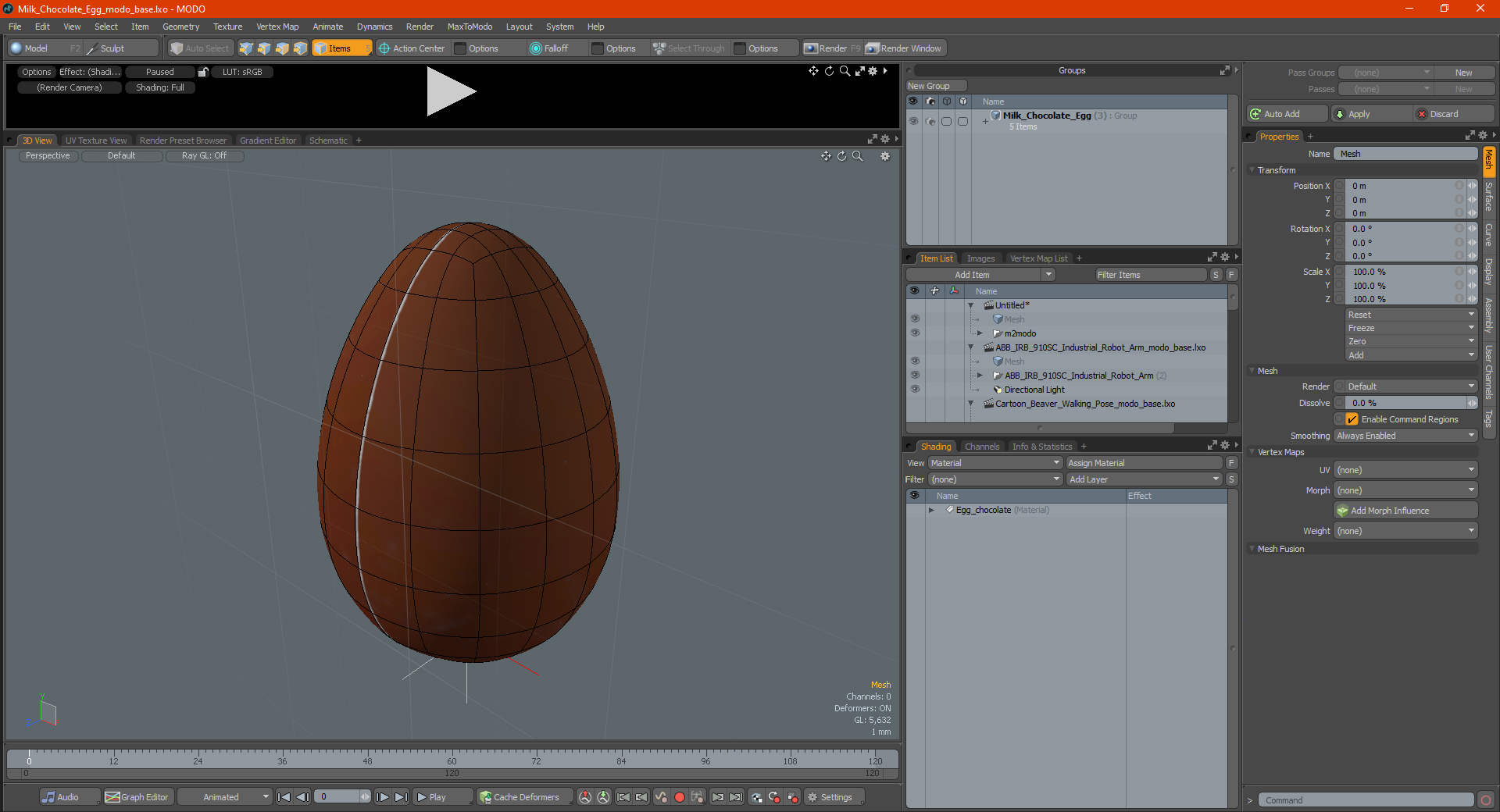This screenshot has width=1500, height=812.
Task: Switch to the Schematic tab
Action: [x=328, y=141]
